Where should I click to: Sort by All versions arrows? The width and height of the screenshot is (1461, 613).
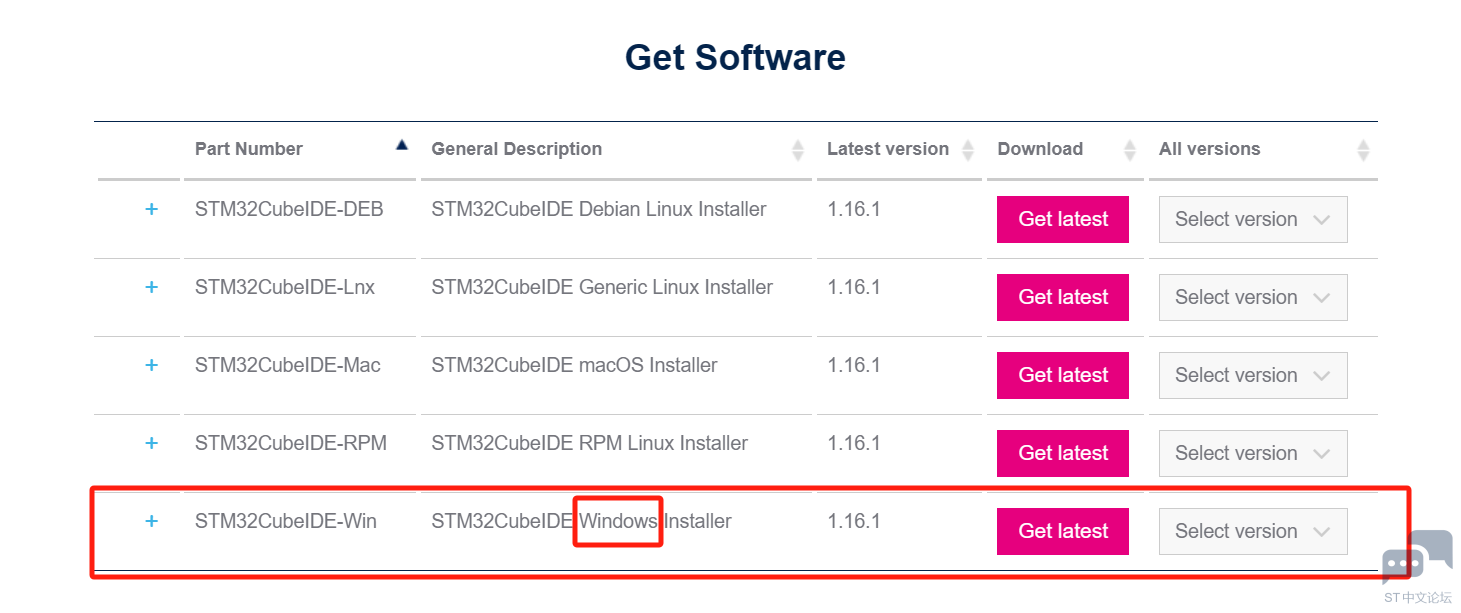point(1363,150)
